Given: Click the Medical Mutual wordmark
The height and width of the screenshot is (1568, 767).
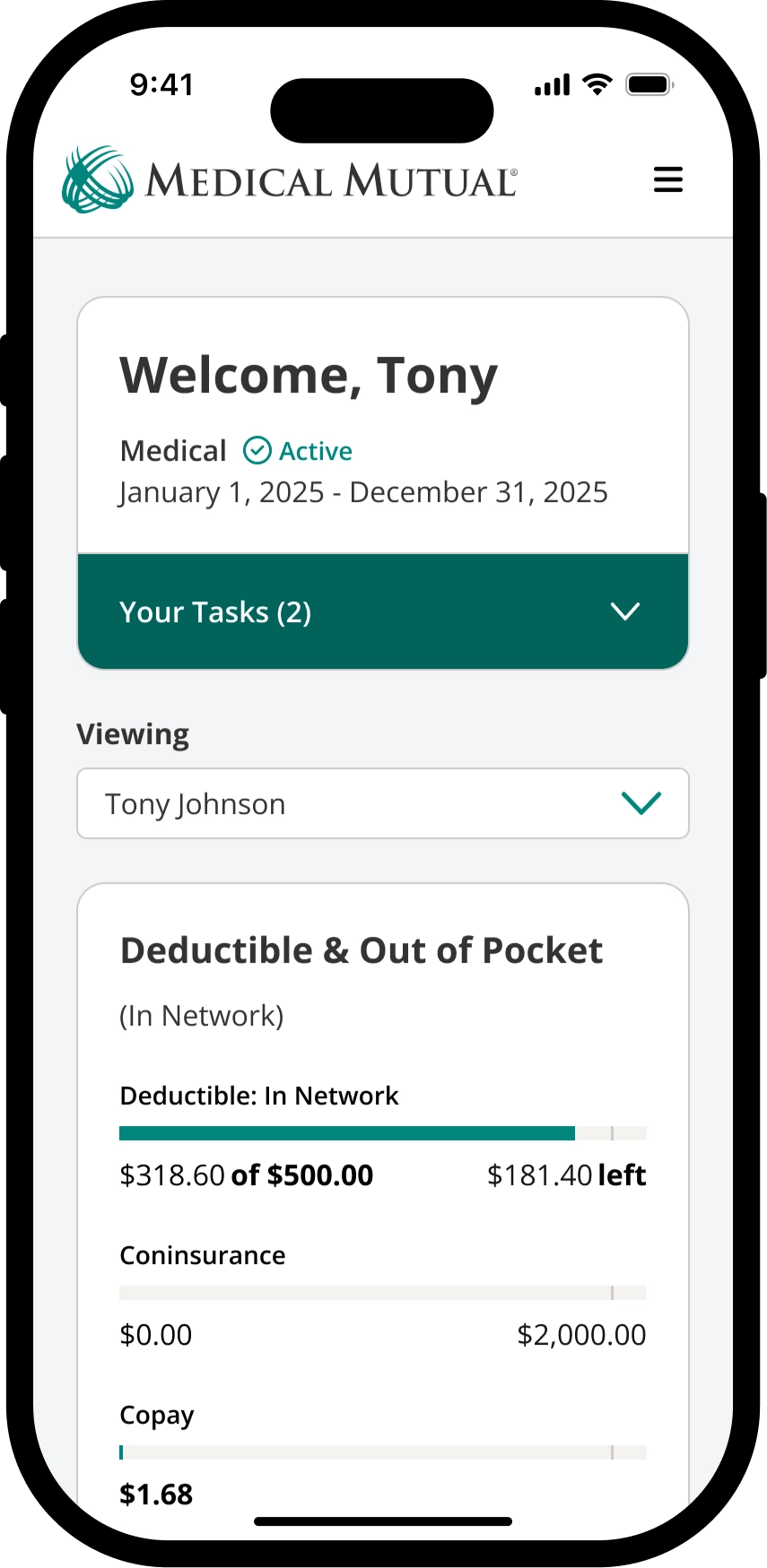Looking at the screenshot, I should coord(331,180).
